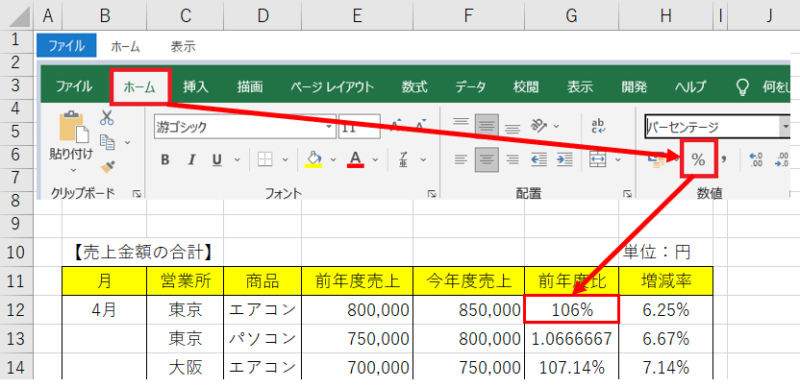800x388 pixels.
Task: Click the orientation (angled ab) icon
Action: point(539,125)
